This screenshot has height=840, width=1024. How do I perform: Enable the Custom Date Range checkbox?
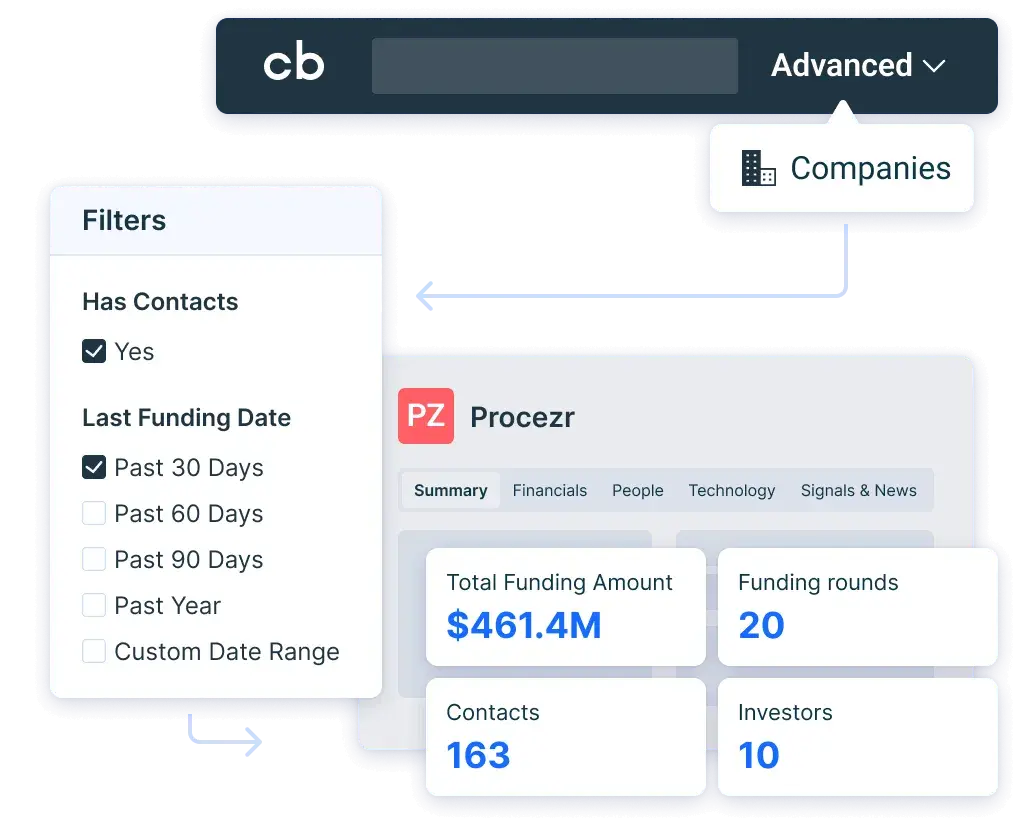pyautogui.click(x=94, y=652)
